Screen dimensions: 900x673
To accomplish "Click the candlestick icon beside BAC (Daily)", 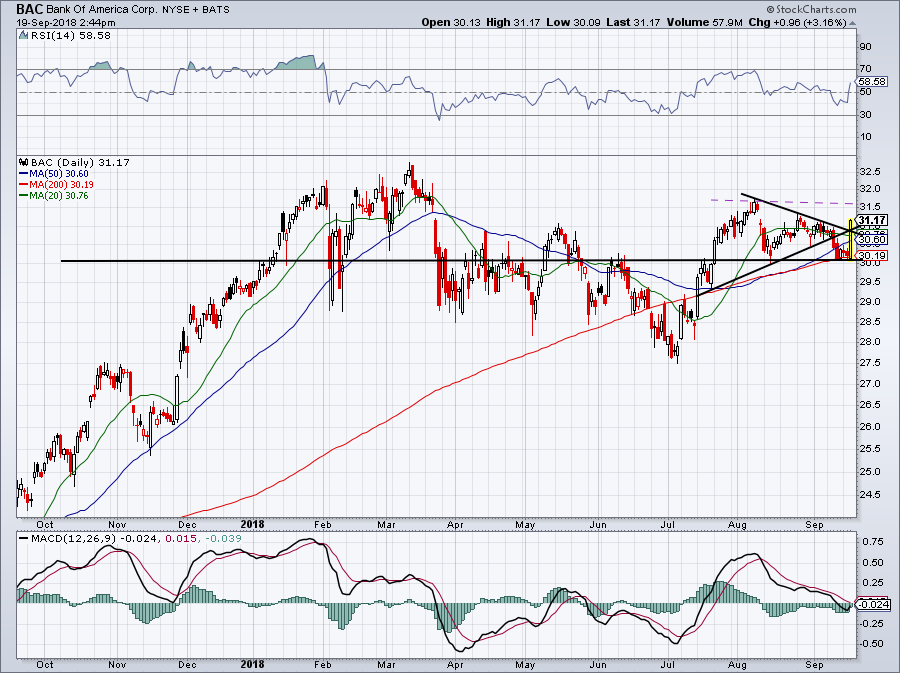I will tap(24, 162).
